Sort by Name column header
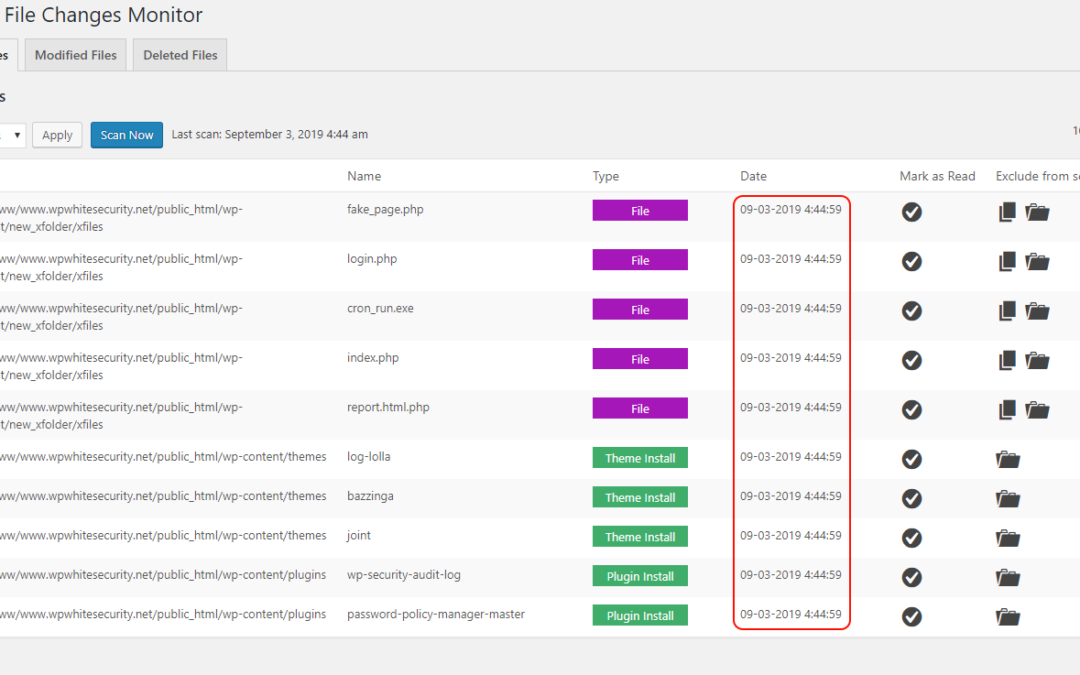 (x=364, y=176)
